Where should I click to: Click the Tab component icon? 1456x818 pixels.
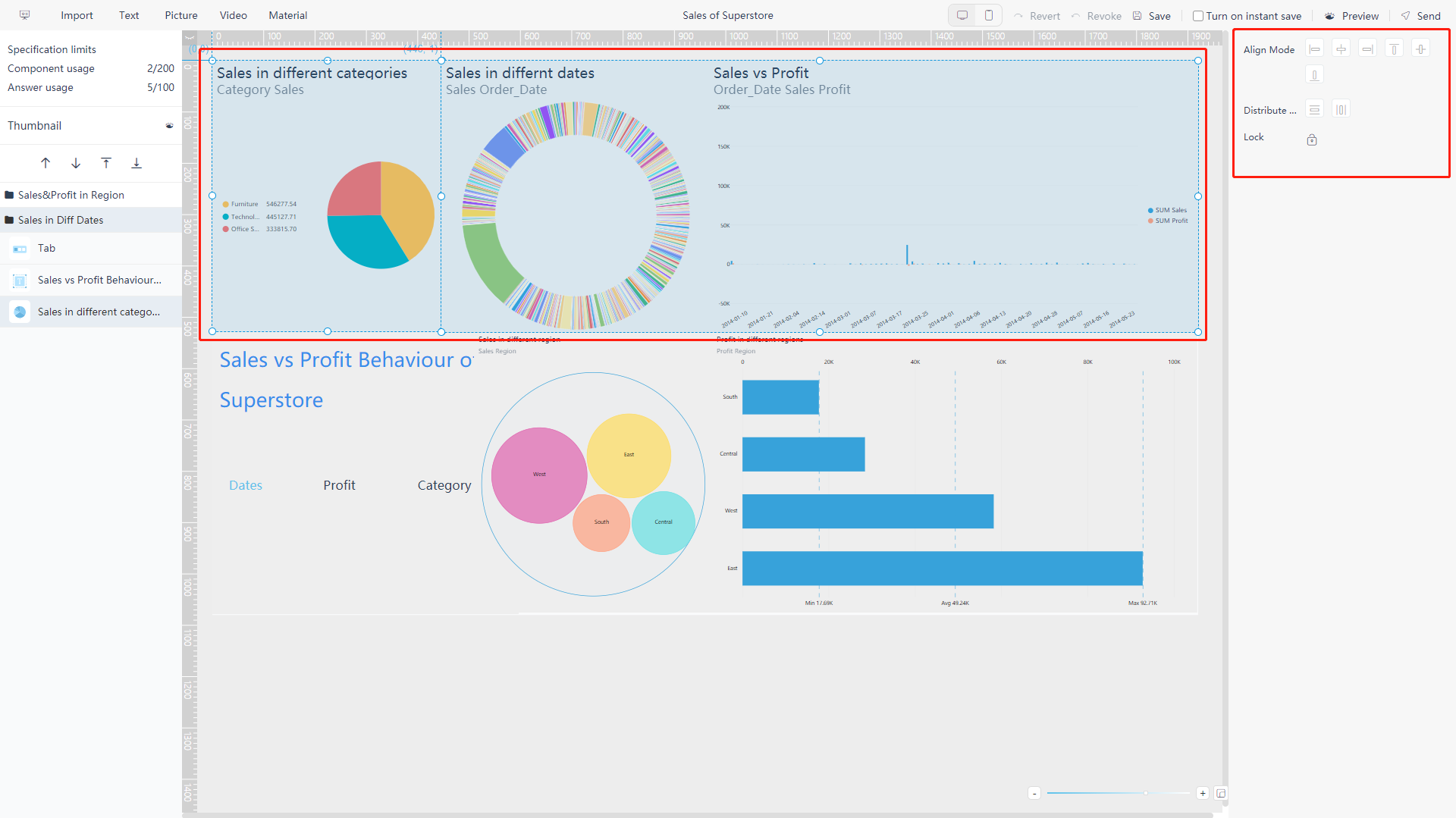(x=20, y=249)
